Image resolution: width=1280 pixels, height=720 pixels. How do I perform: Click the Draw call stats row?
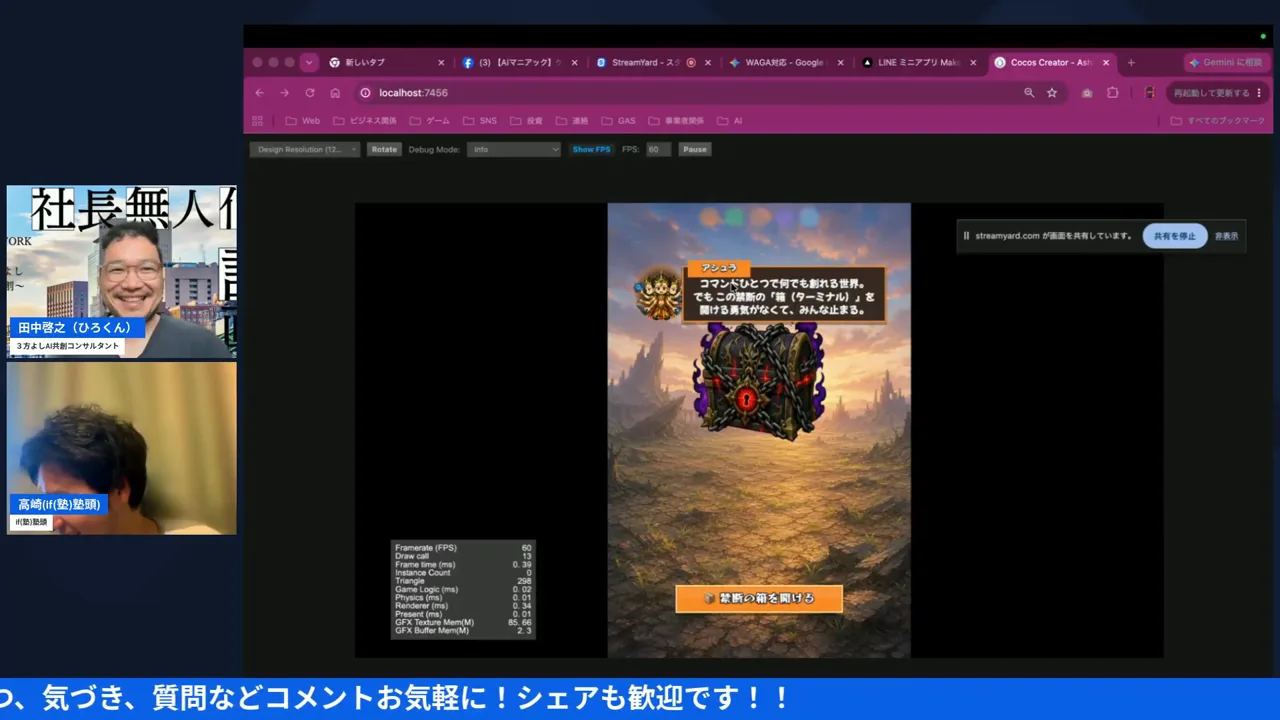pyautogui.click(x=463, y=556)
